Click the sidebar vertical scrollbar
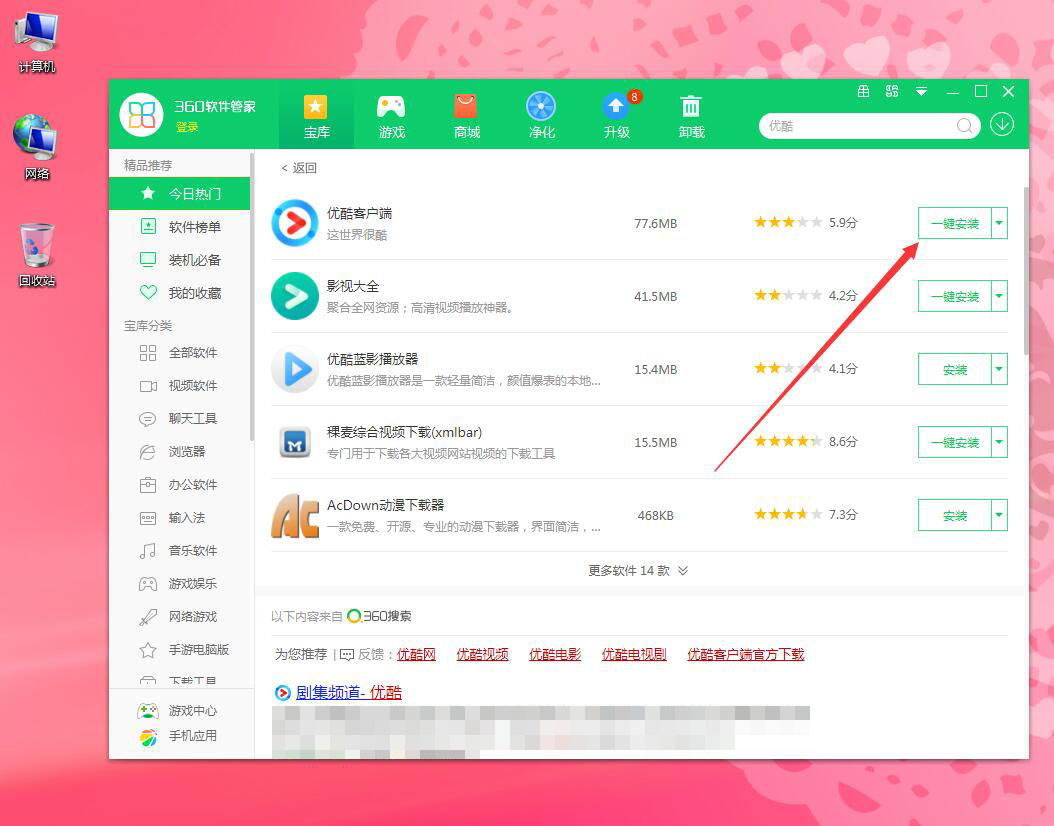This screenshot has width=1054, height=826. [x=252, y=296]
